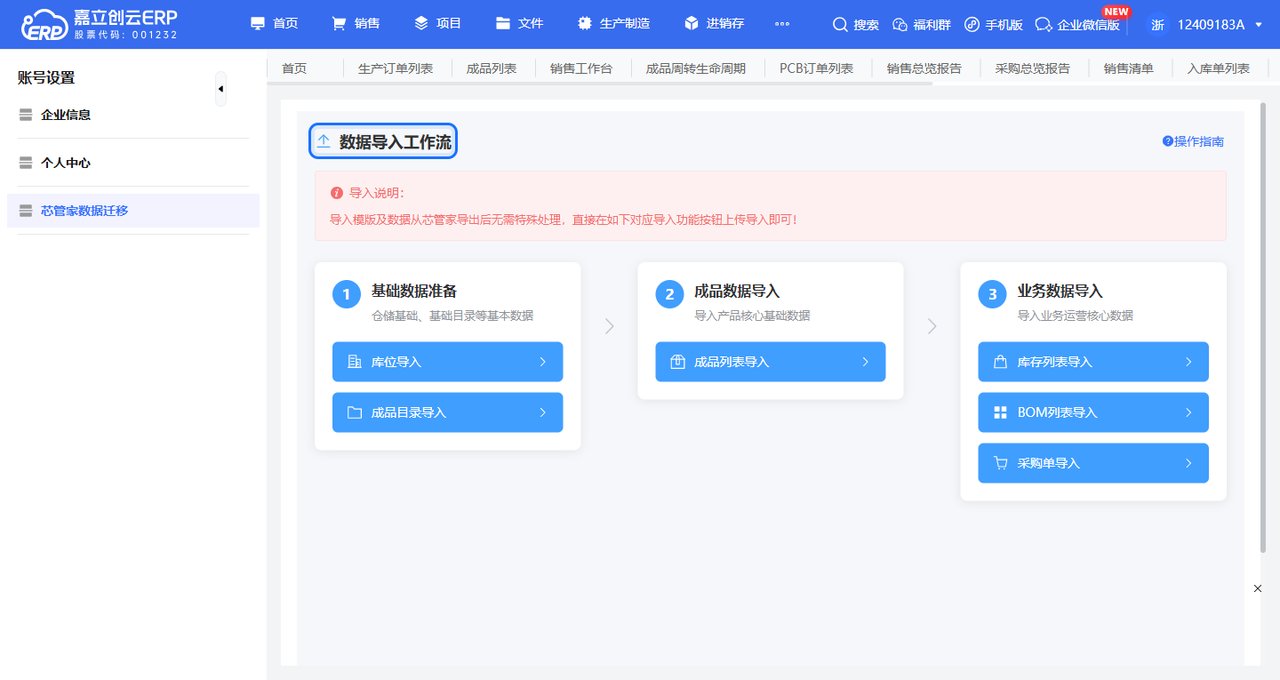This screenshot has width=1280, height=680.
Task: Close the floating widget with the X
Action: click(1258, 589)
